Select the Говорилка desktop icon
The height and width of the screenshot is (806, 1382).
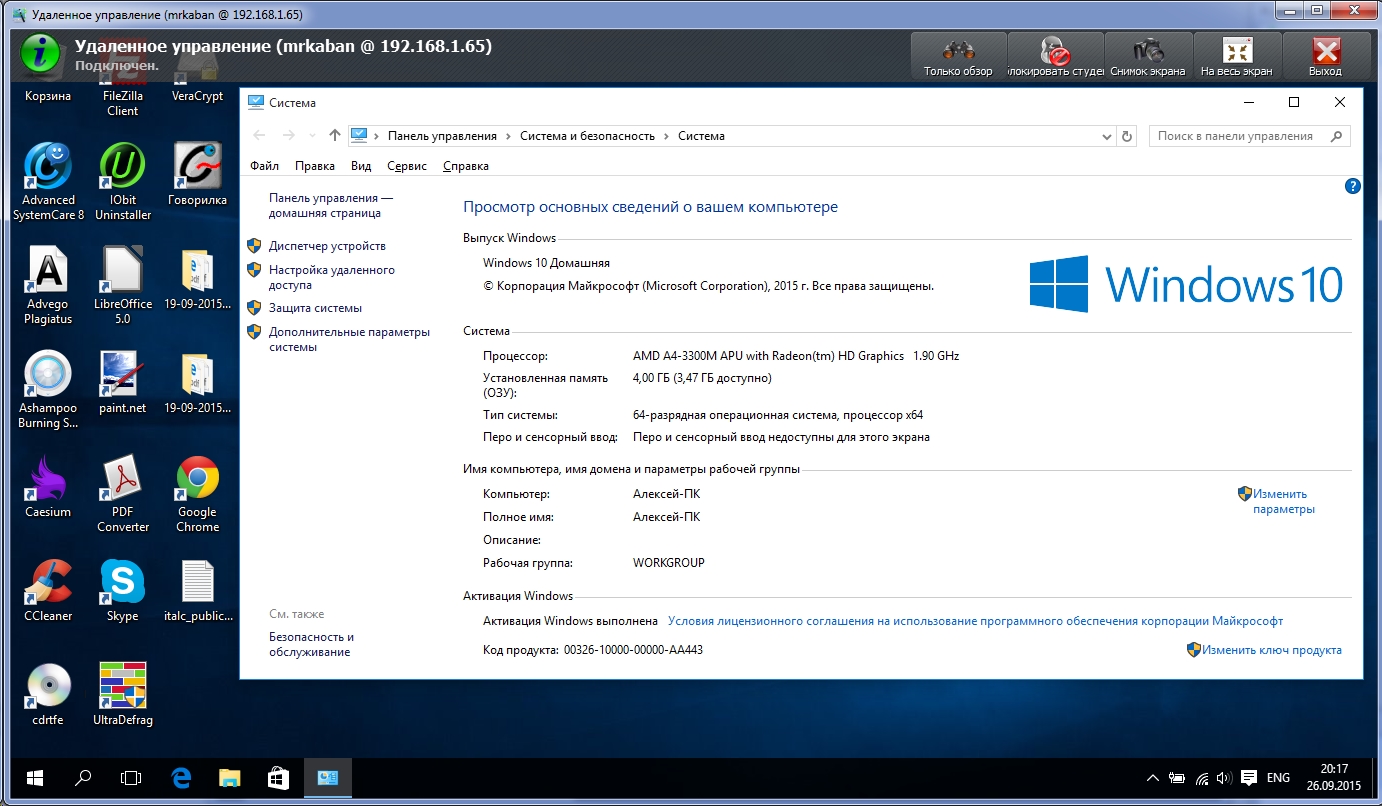tap(197, 174)
